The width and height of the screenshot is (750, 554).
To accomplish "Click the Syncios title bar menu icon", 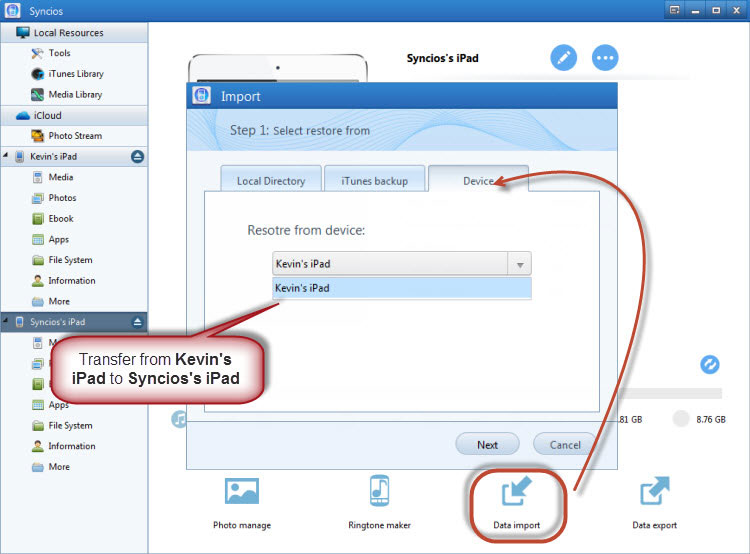I will 674,10.
